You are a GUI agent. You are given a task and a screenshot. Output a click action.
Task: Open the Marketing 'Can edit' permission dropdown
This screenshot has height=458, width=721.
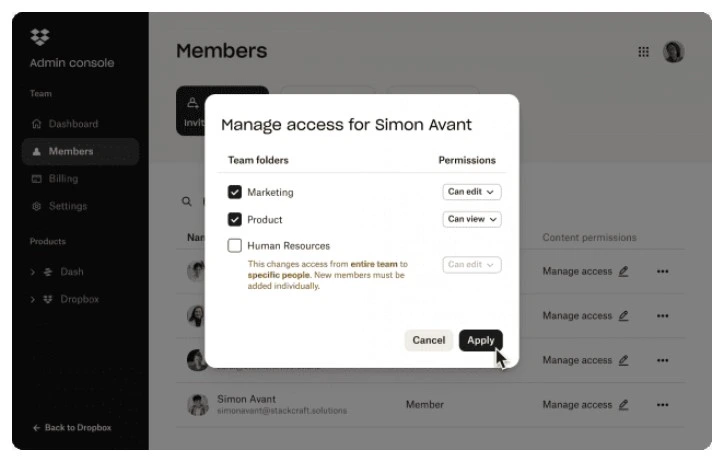pyautogui.click(x=472, y=192)
